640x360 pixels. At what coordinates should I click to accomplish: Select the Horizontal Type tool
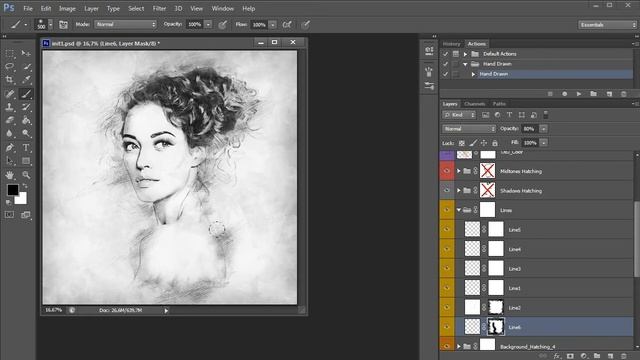(x=26, y=147)
